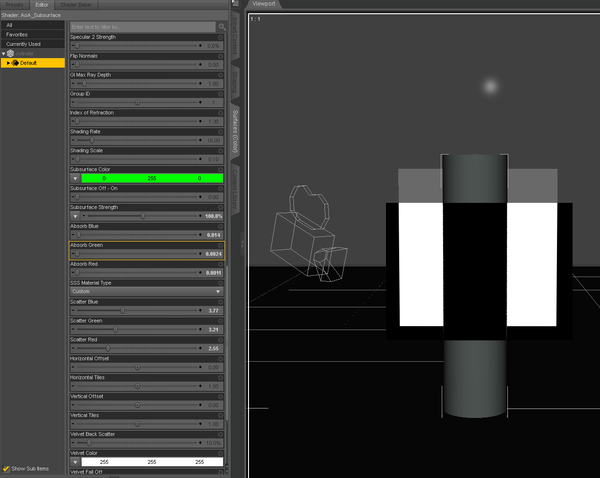The width and height of the screenshot is (600, 478).
Task: Select the camera wireframe in viewport
Action: (308, 233)
